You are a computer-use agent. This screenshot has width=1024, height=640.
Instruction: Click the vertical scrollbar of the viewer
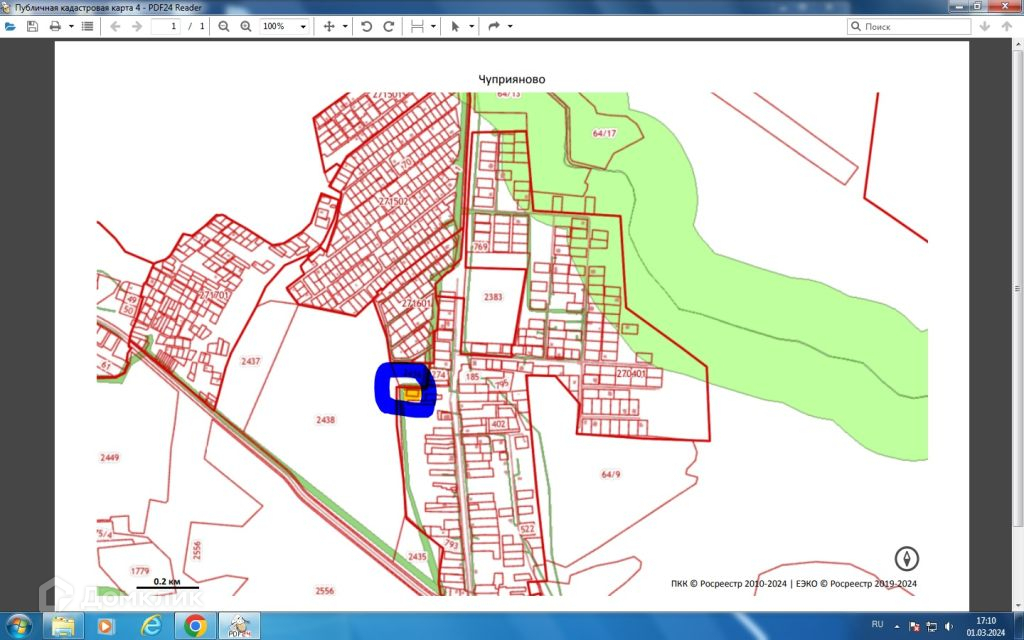pyautogui.click(x=1019, y=287)
